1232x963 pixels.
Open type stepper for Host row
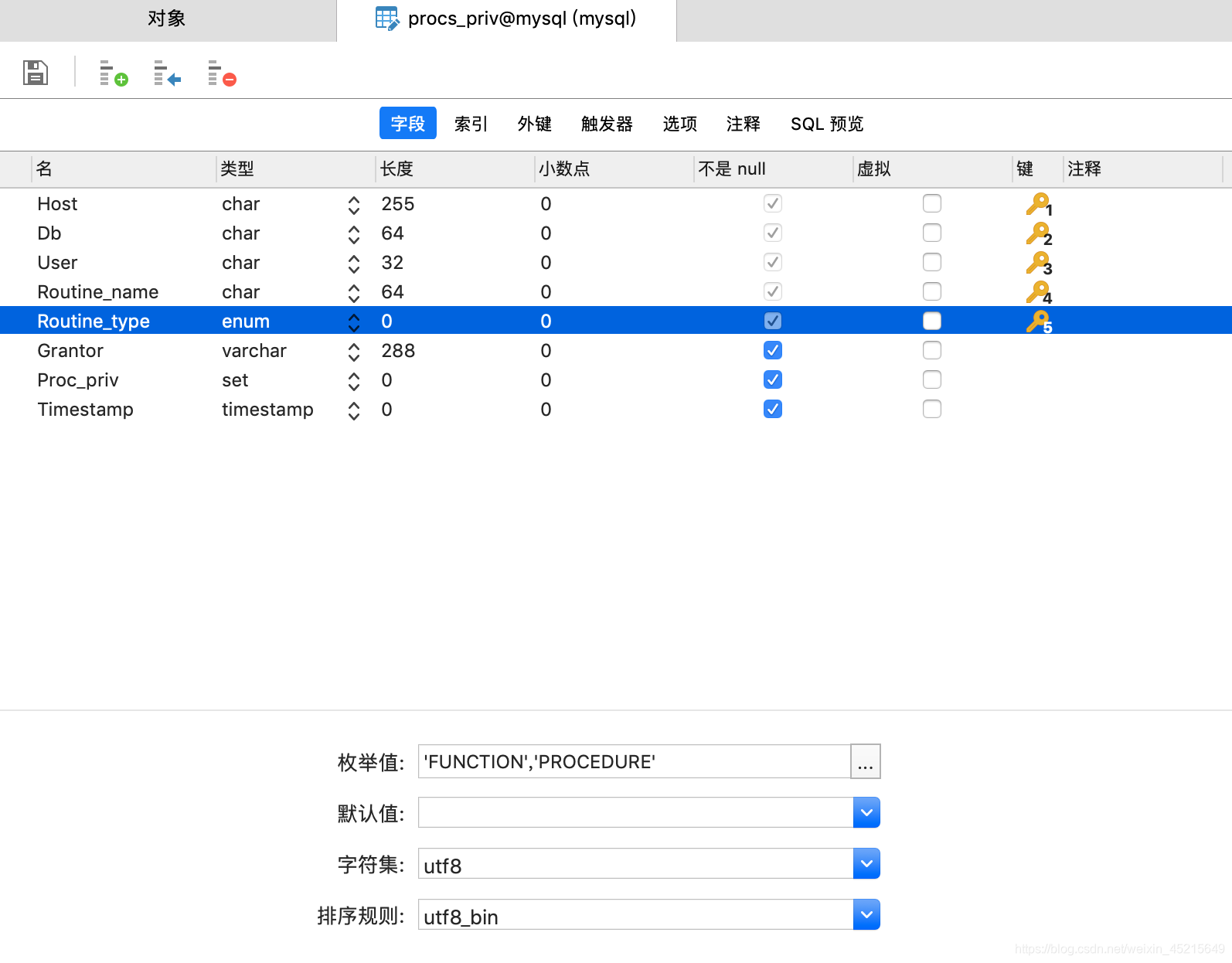(354, 205)
